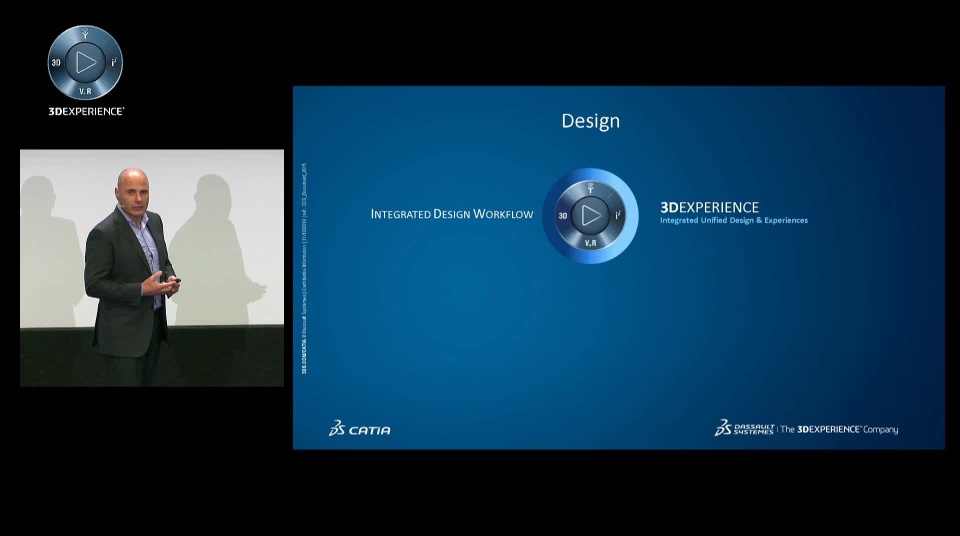The image size is (960, 536).
Task: Click the compass icon in slide center
Action: click(590, 216)
